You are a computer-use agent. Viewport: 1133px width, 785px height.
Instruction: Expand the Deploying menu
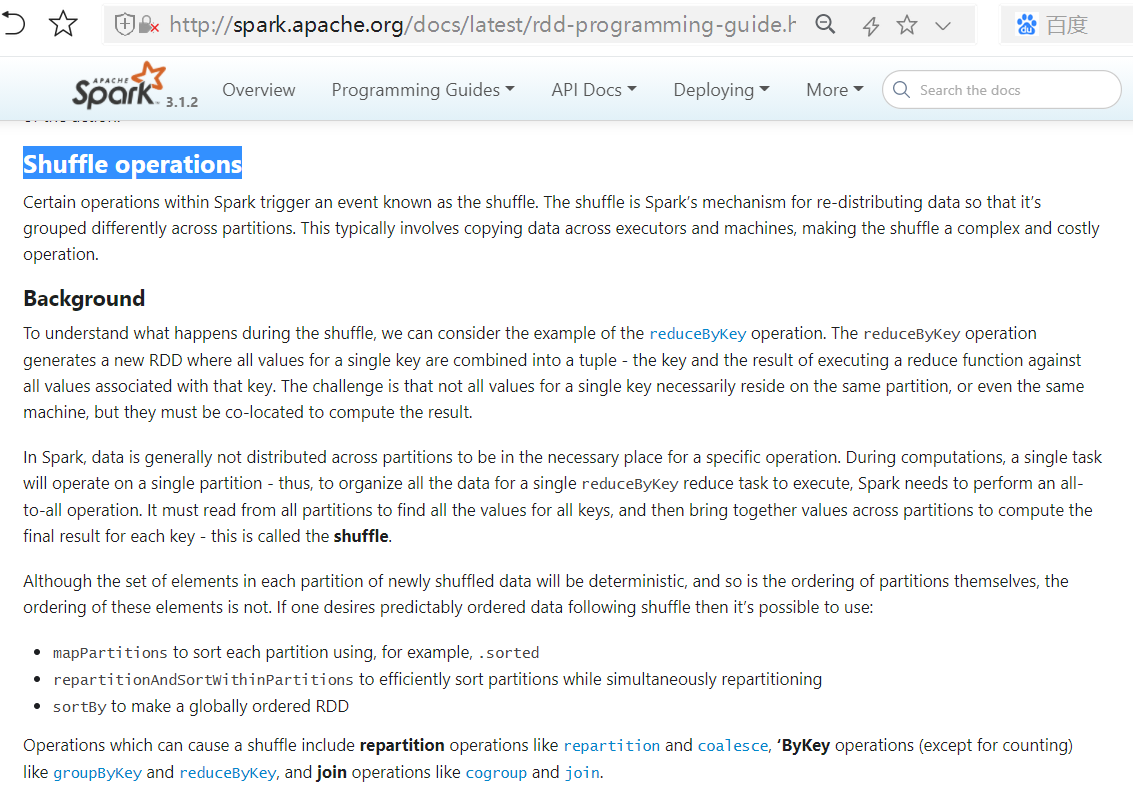pos(721,90)
